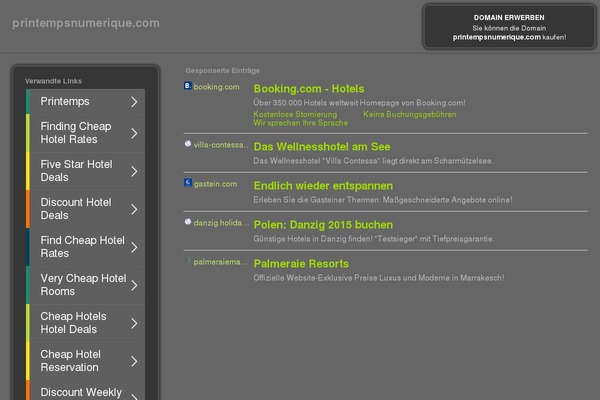Click the palmeraiema... display URL

220,262
